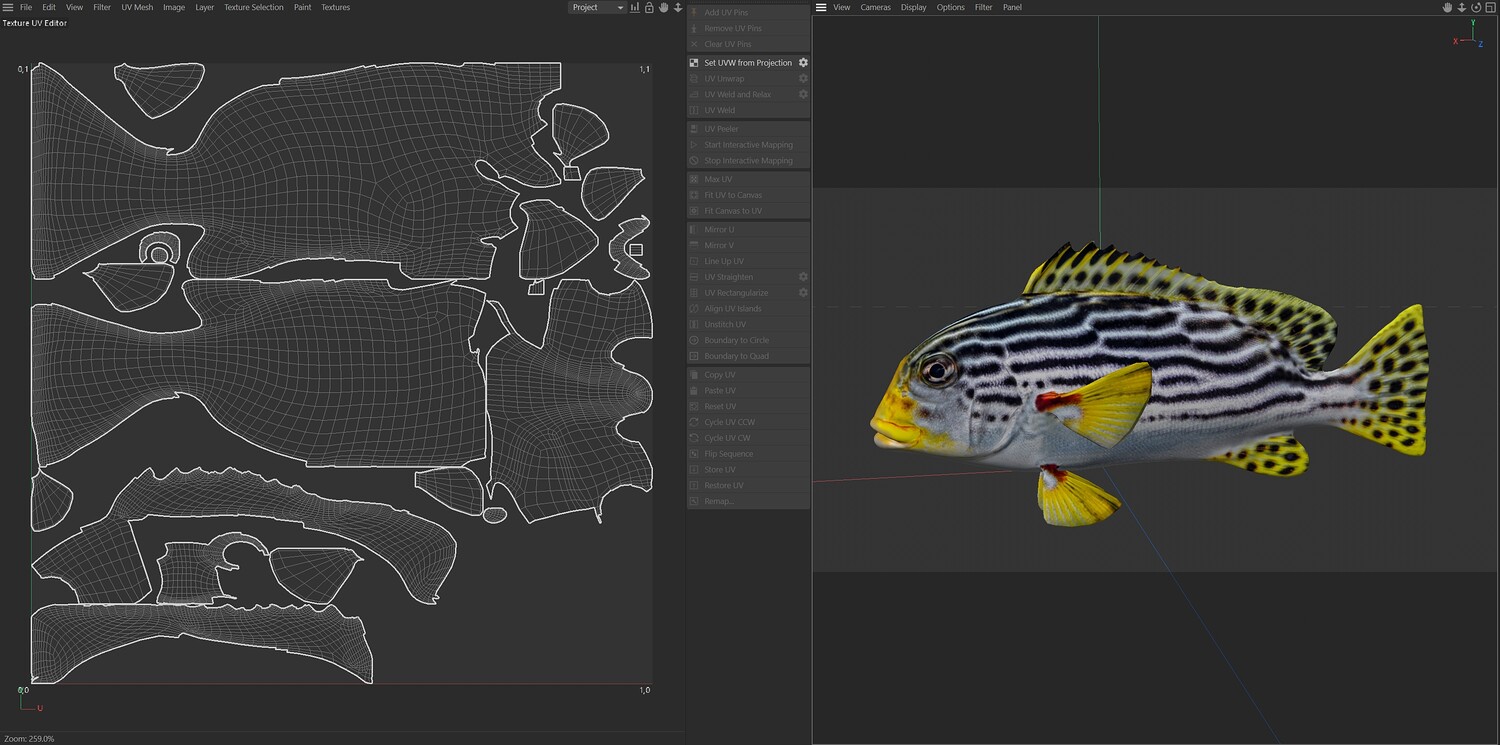Click Line Up UV command
The height and width of the screenshot is (745, 1500).
click(748, 261)
